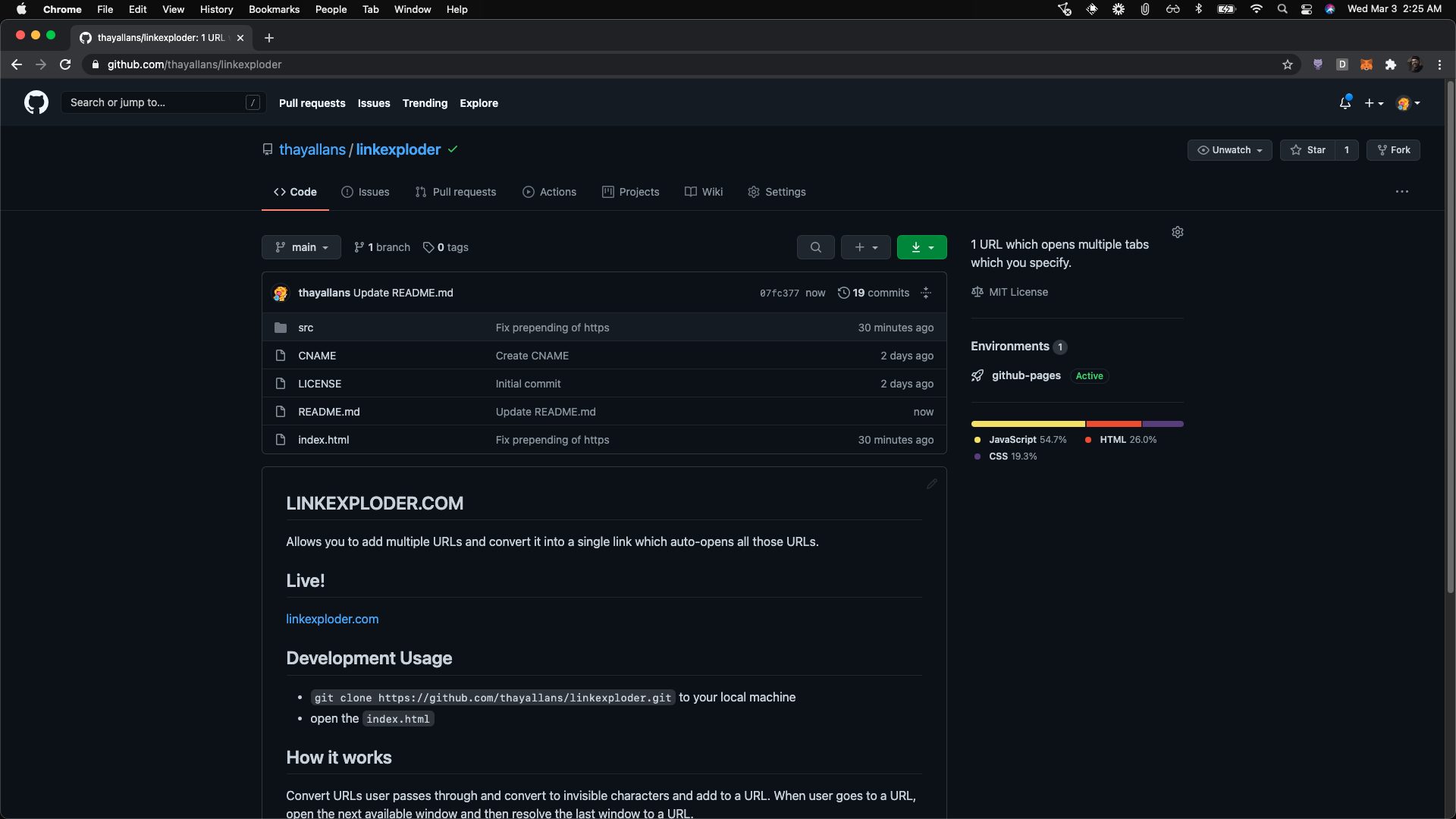
Task: Click the GitHub Octocat home logo
Action: [x=36, y=102]
